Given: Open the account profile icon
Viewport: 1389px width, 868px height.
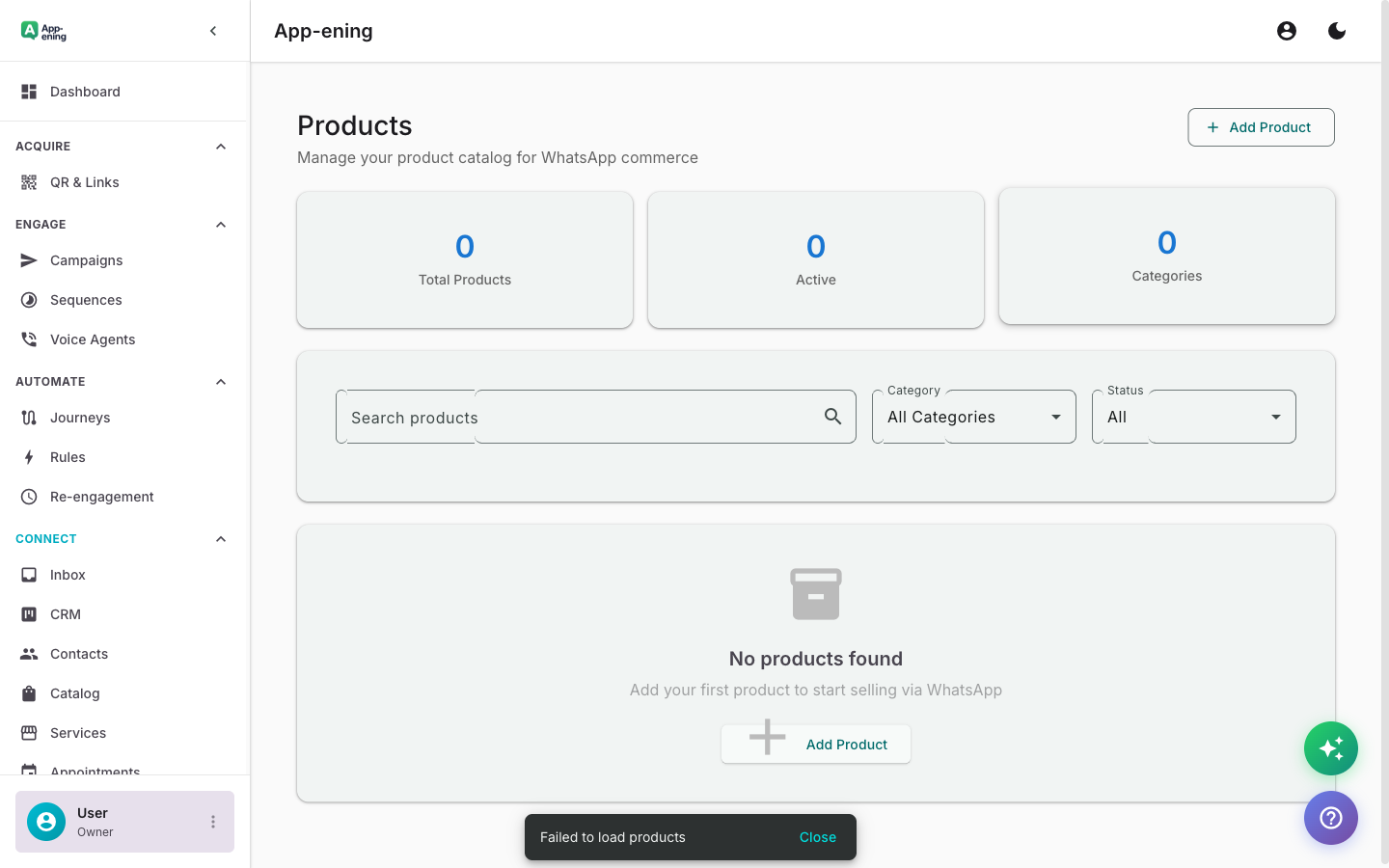Looking at the screenshot, I should (1287, 30).
